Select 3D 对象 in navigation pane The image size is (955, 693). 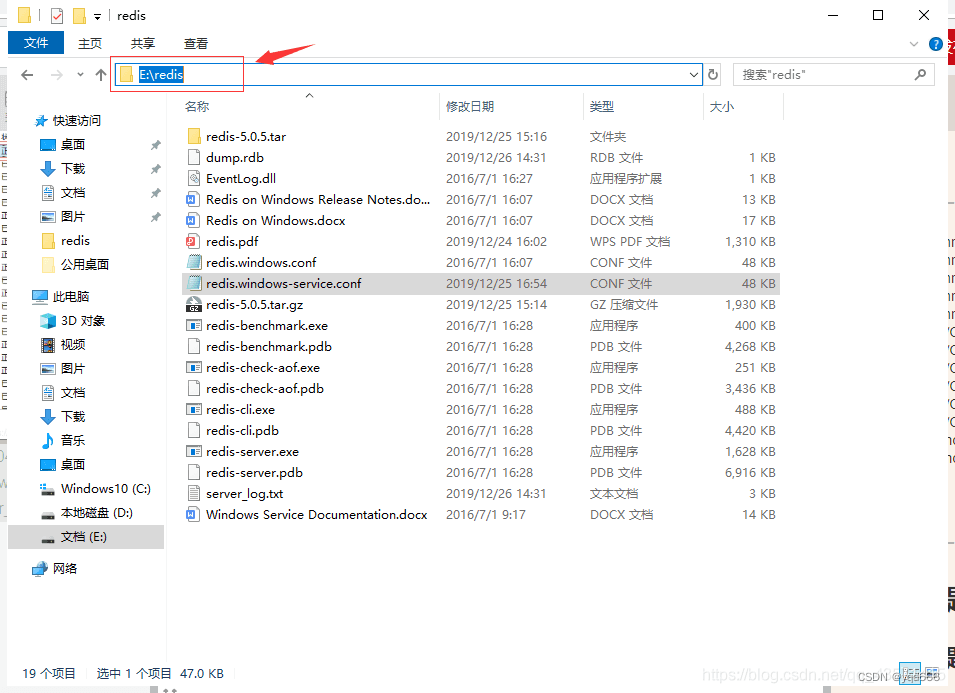(83, 321)
